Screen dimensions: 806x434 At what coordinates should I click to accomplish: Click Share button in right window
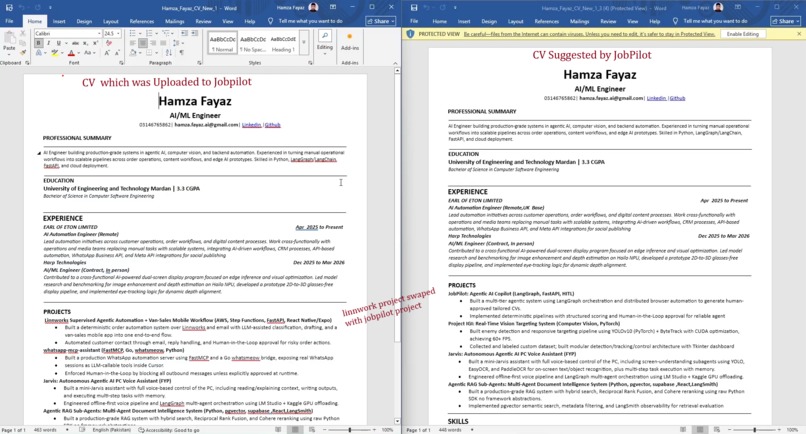785,21
